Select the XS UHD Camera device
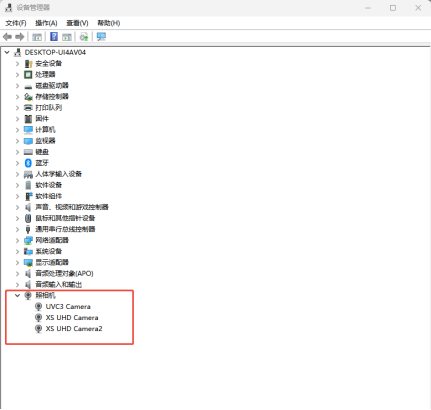431x410 pixels. pyautogui.click(x=72, y=318)
